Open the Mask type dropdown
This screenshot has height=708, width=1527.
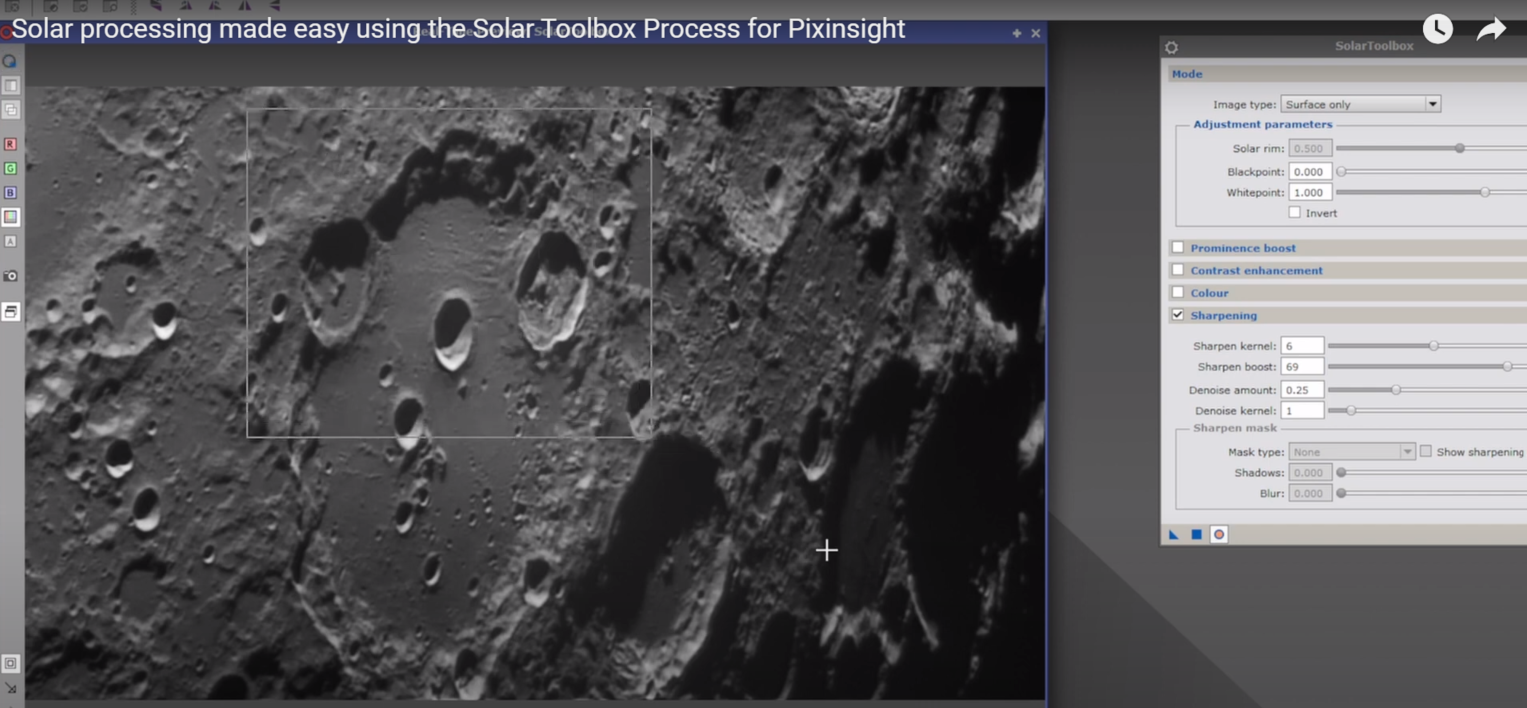point(1352,452)
